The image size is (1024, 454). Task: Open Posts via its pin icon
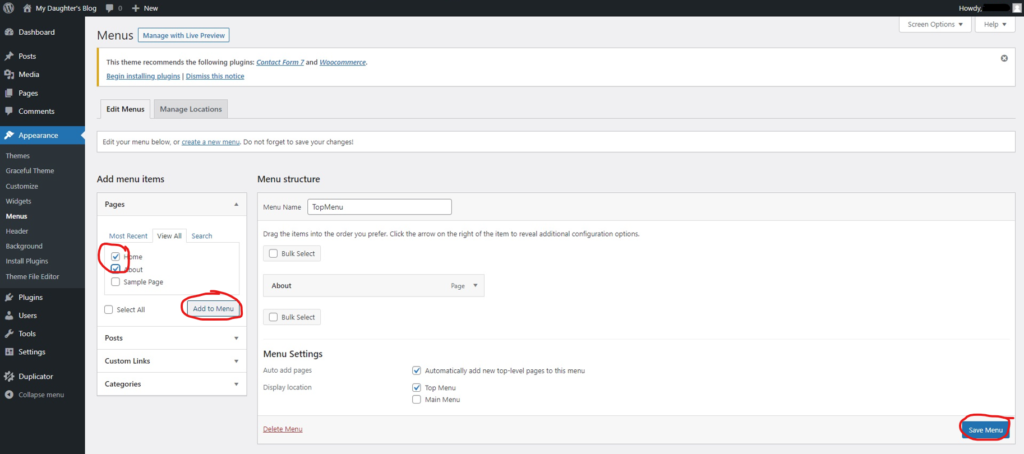pyautogui.click(x=9, y=56)
